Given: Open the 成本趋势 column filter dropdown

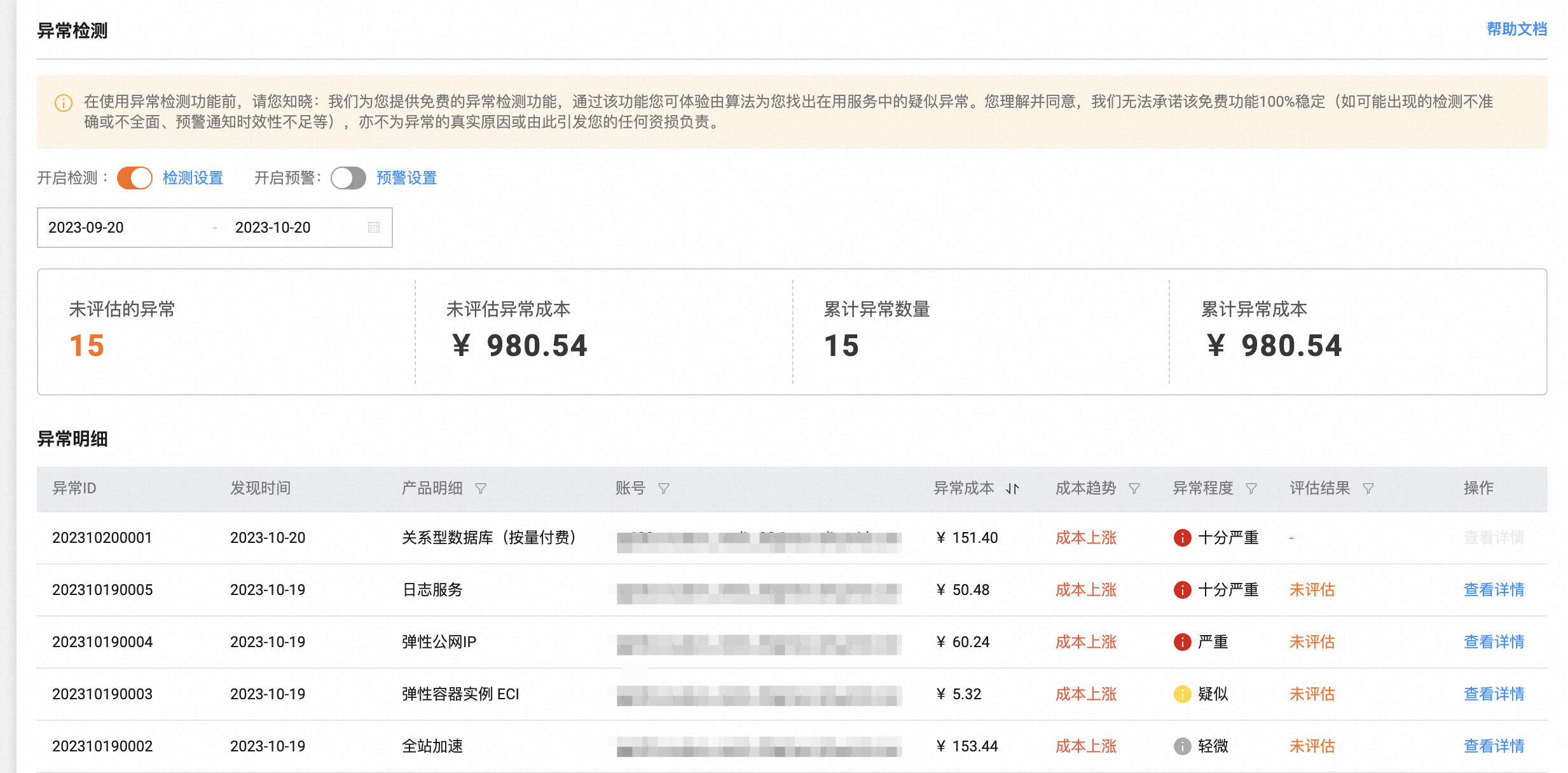Looking at the screenshot, I should click(1134, 488).
